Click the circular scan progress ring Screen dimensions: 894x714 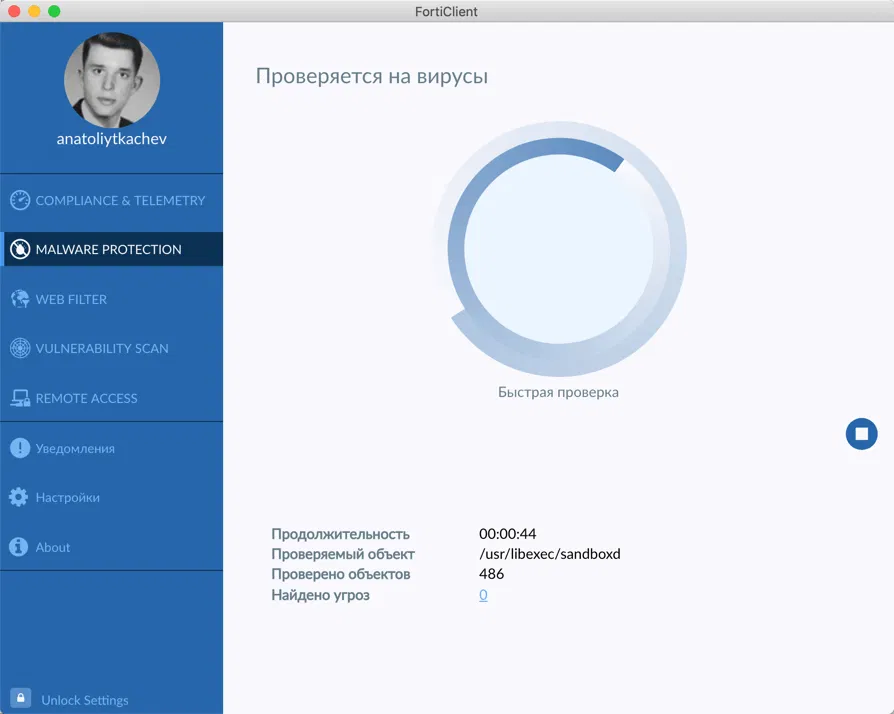(559, 249)
